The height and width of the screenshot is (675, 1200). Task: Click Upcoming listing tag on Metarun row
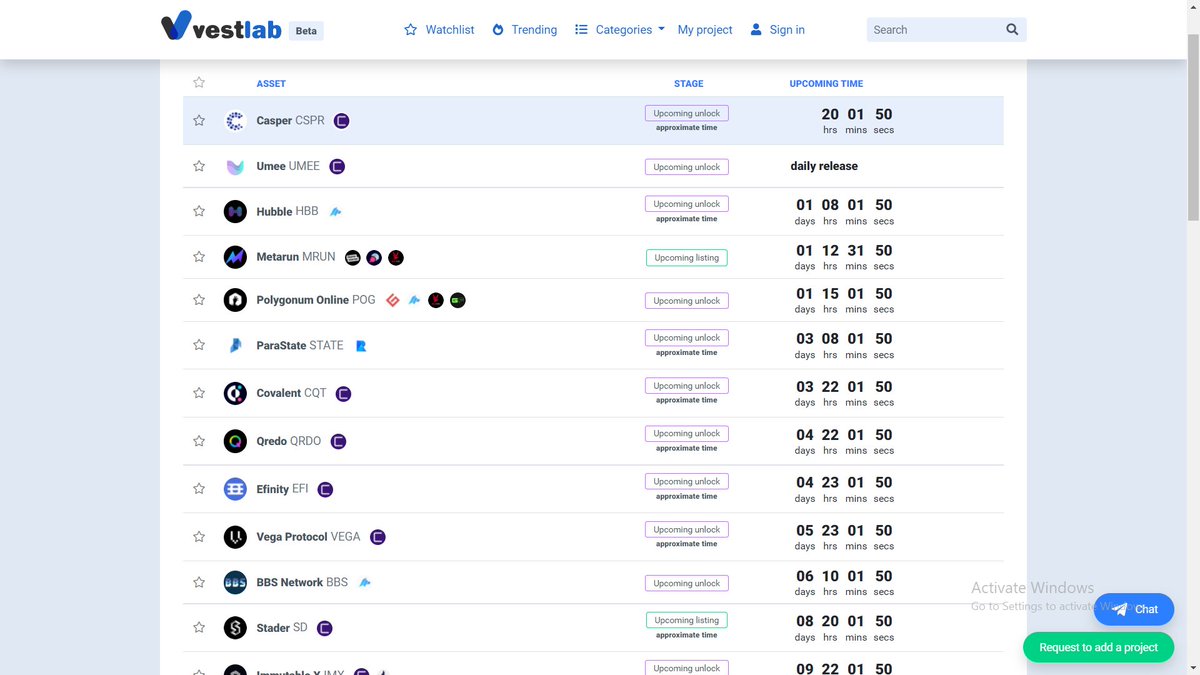coord(686,258)
